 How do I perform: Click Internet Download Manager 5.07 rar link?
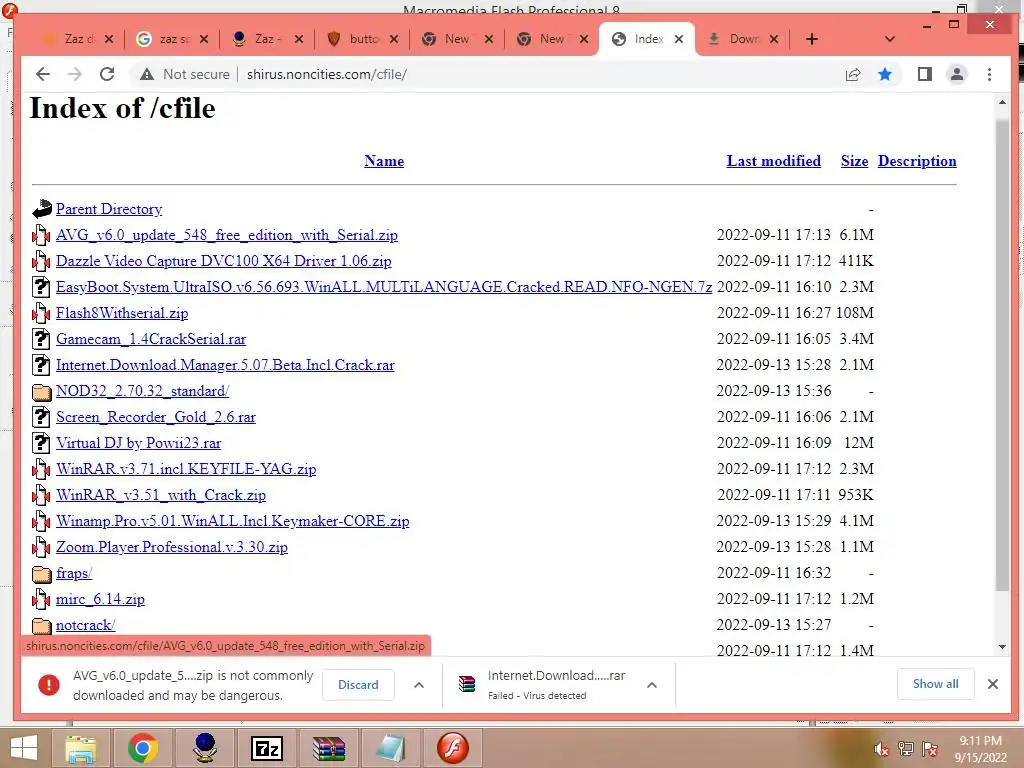click(x=225, y=365)
